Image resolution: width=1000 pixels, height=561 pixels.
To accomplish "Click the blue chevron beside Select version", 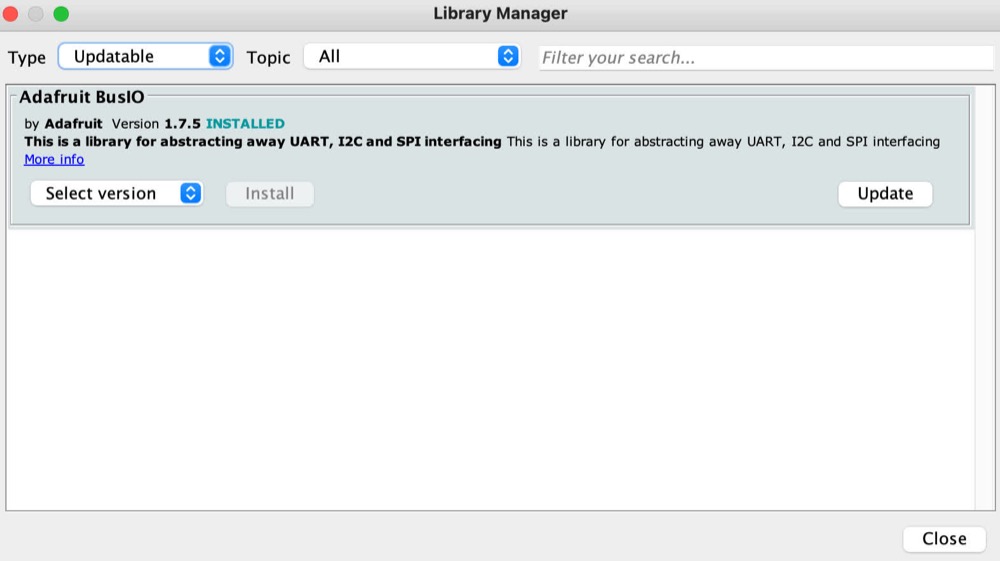I will (190, 194).
